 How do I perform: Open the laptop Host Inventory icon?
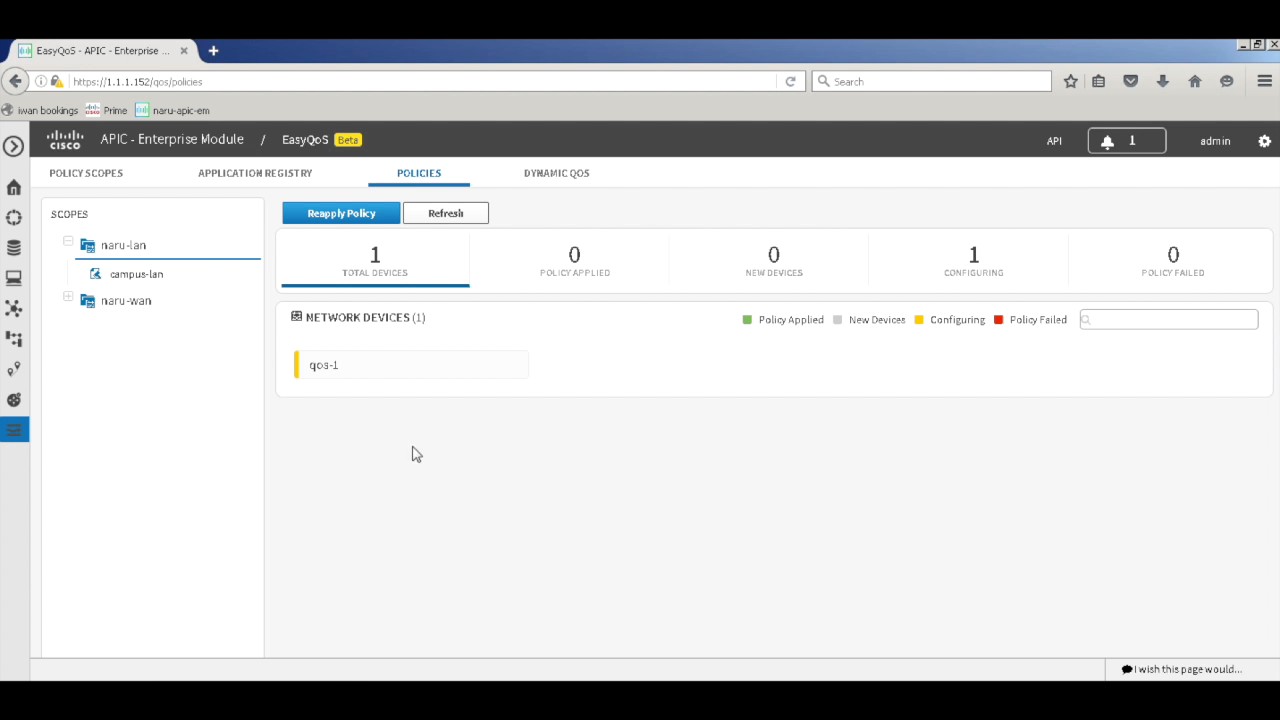(14, 278)
